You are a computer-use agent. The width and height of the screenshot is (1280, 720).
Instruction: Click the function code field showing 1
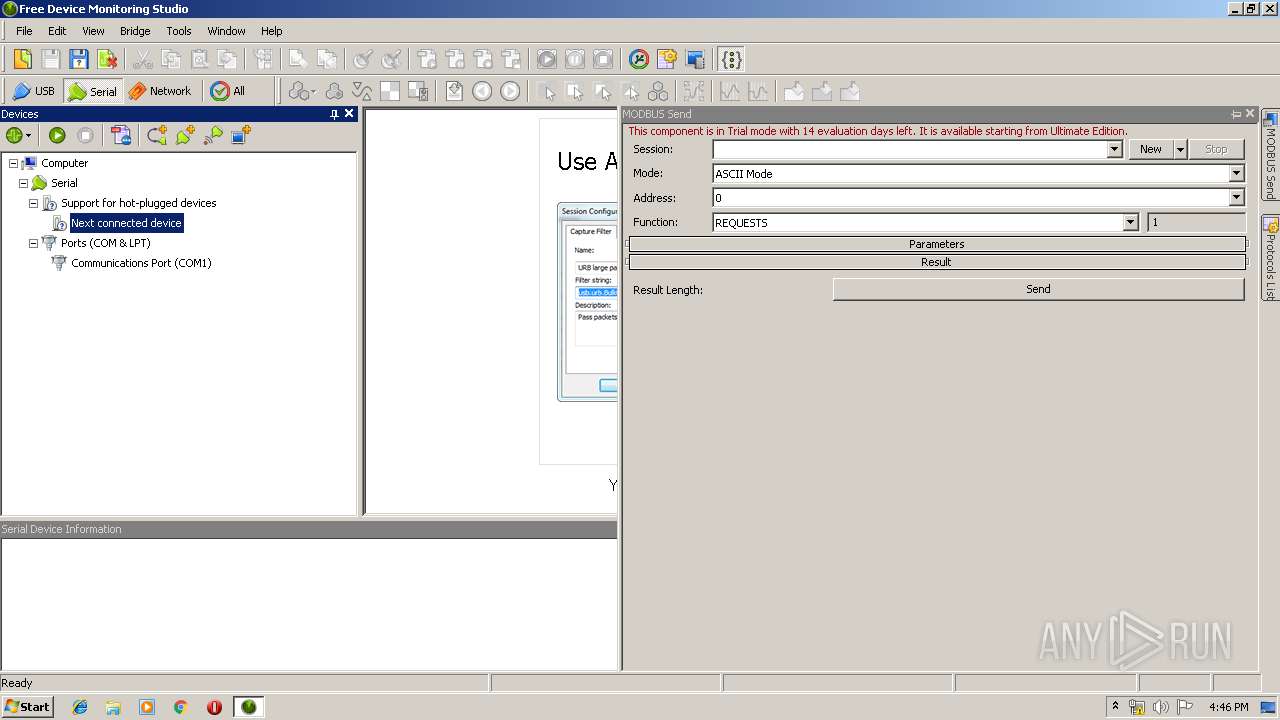pos(1196,222)
